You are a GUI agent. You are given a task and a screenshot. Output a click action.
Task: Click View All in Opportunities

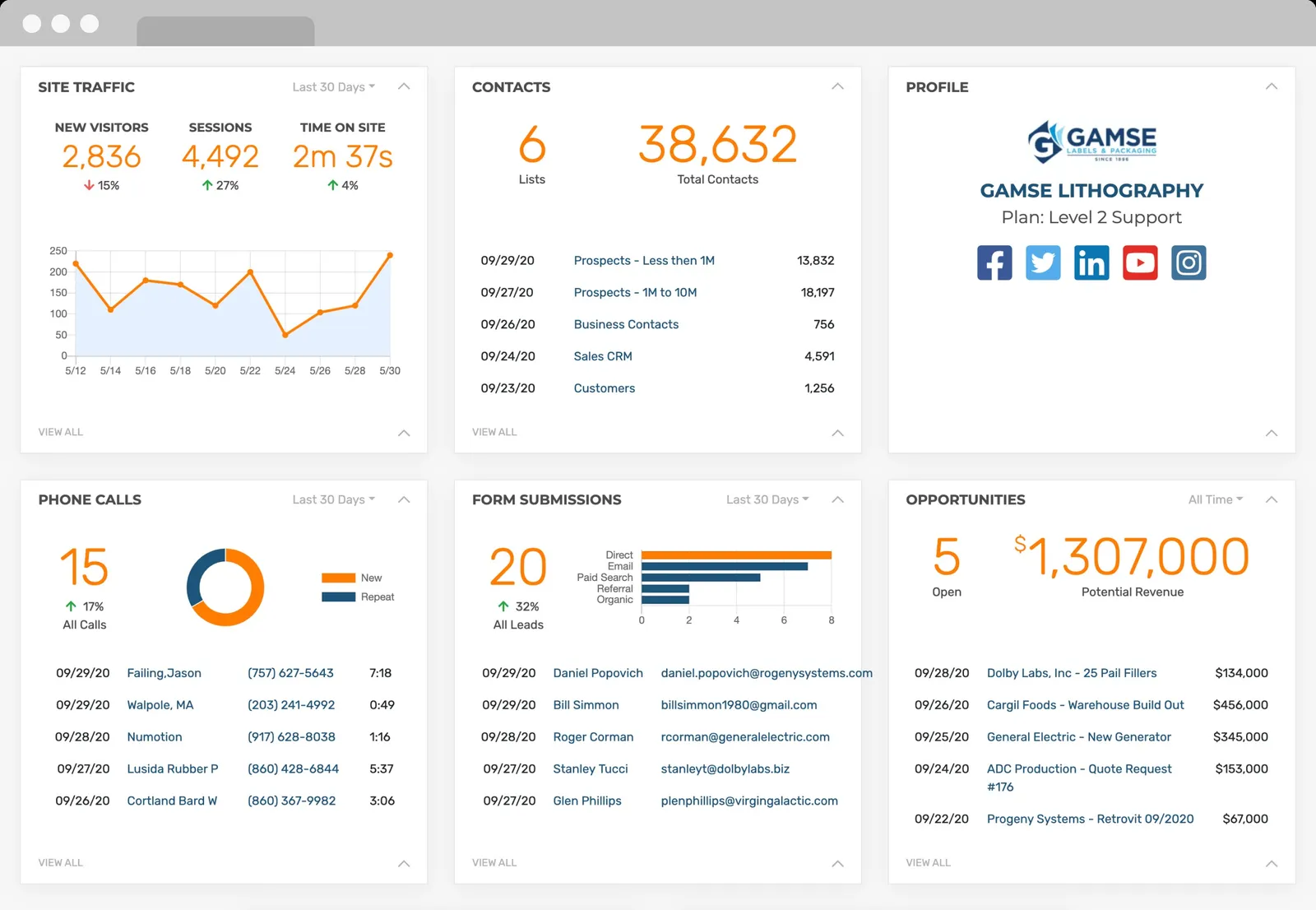pos(929,863)
